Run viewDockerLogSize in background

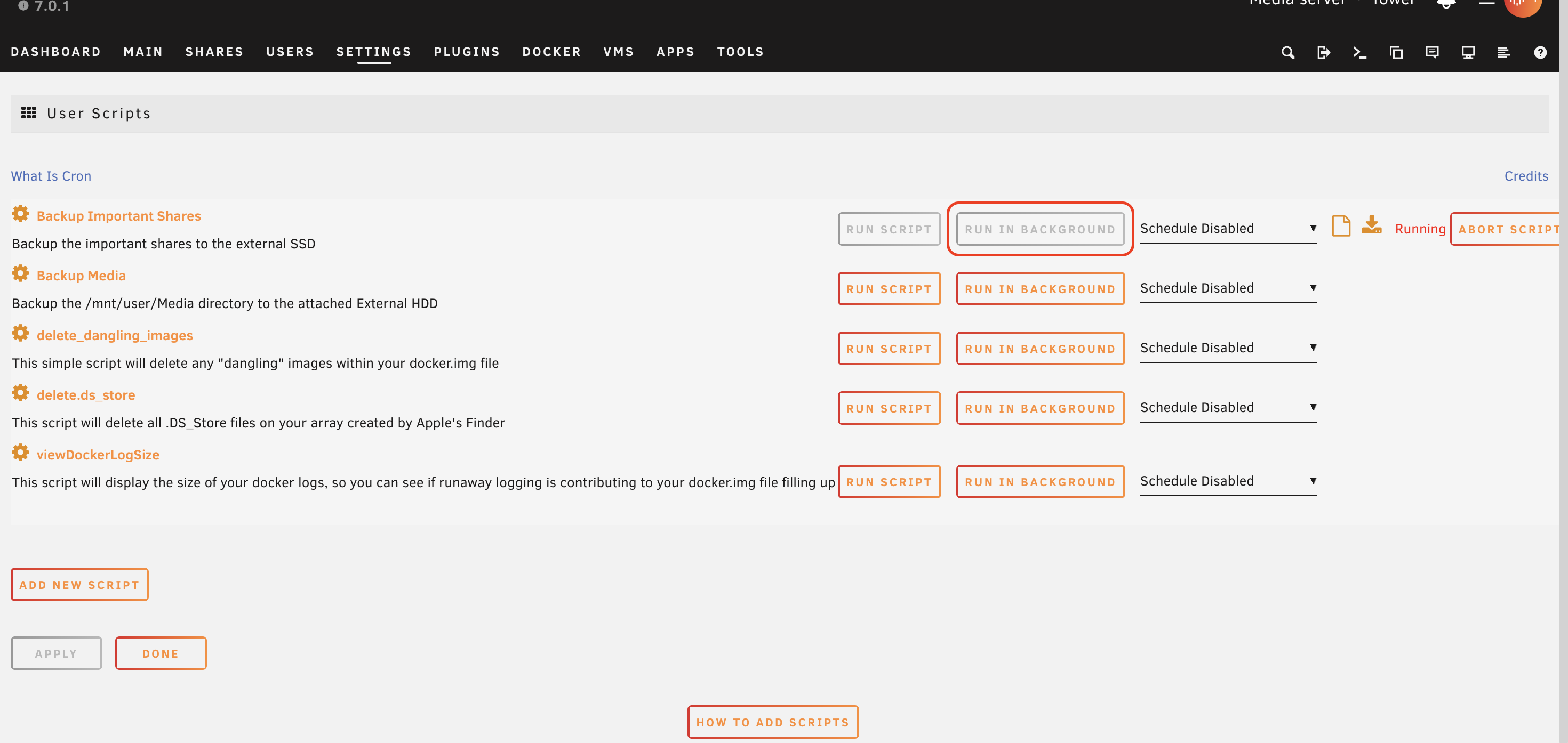(1040, 481)
